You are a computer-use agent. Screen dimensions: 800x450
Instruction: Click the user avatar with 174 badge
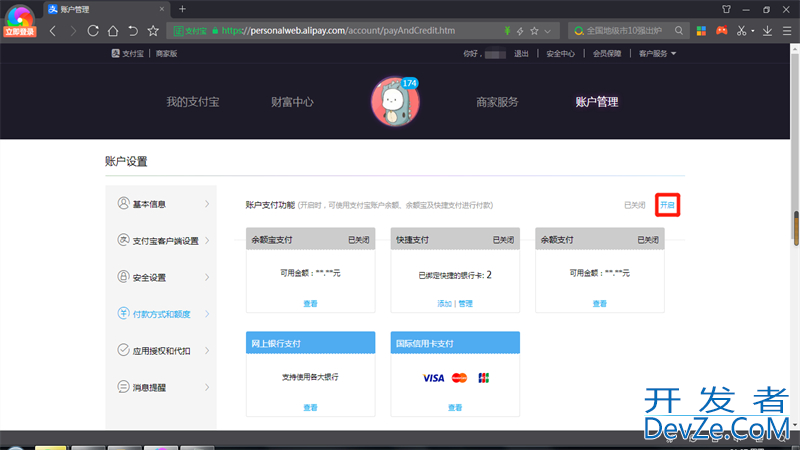(395, 102)
